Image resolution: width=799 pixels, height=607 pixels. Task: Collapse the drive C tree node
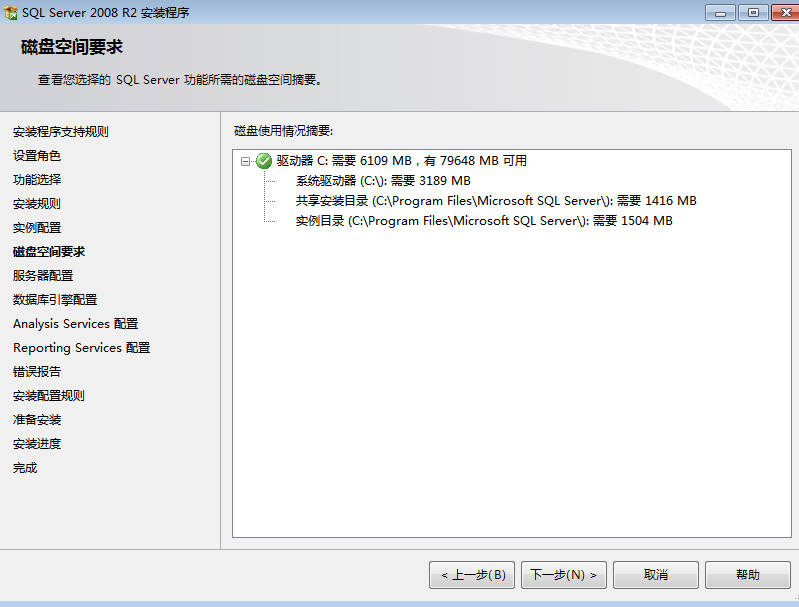click(x=246, y=161)
